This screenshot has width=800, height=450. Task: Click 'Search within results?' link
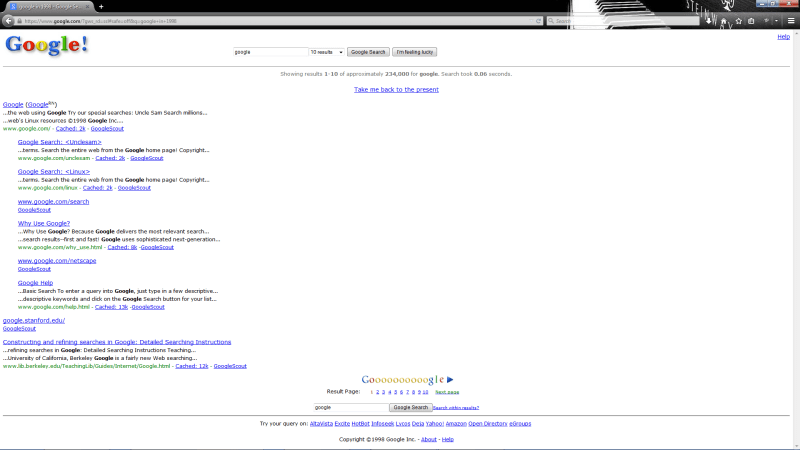[x=456, y=408]
